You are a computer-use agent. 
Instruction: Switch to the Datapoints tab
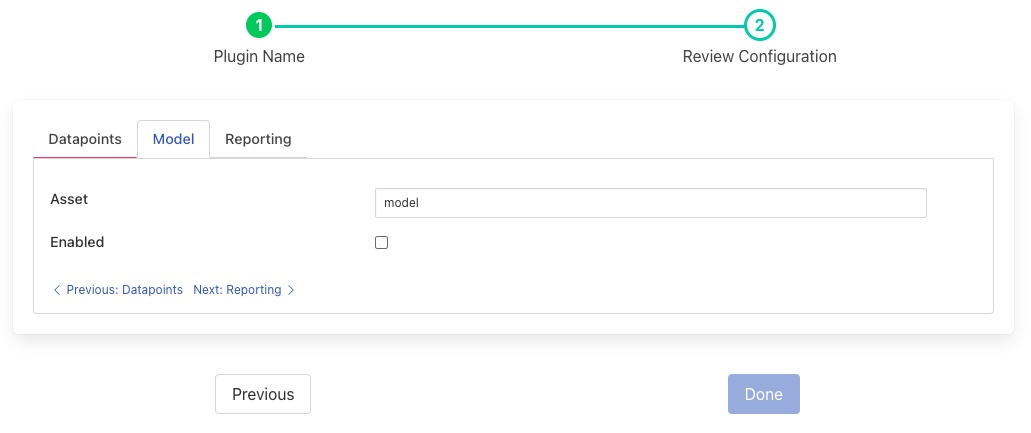point(85,139)
